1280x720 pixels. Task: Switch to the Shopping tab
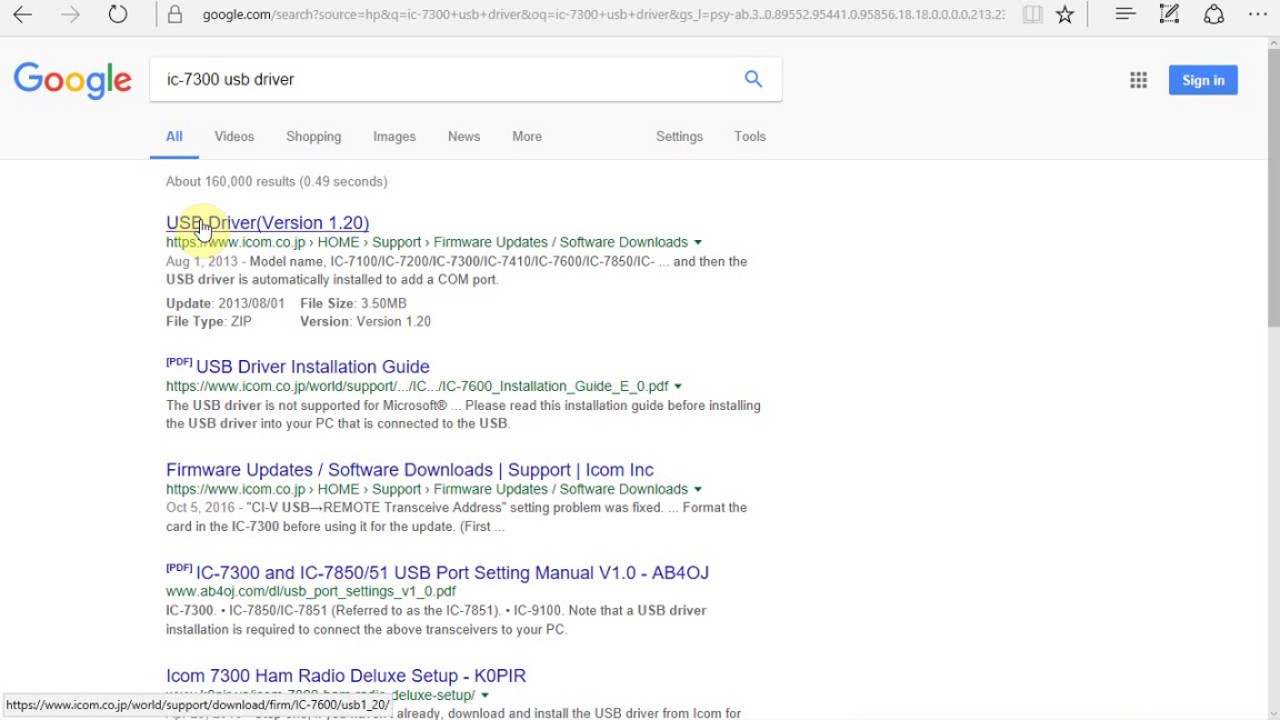[x=313, y=136]
